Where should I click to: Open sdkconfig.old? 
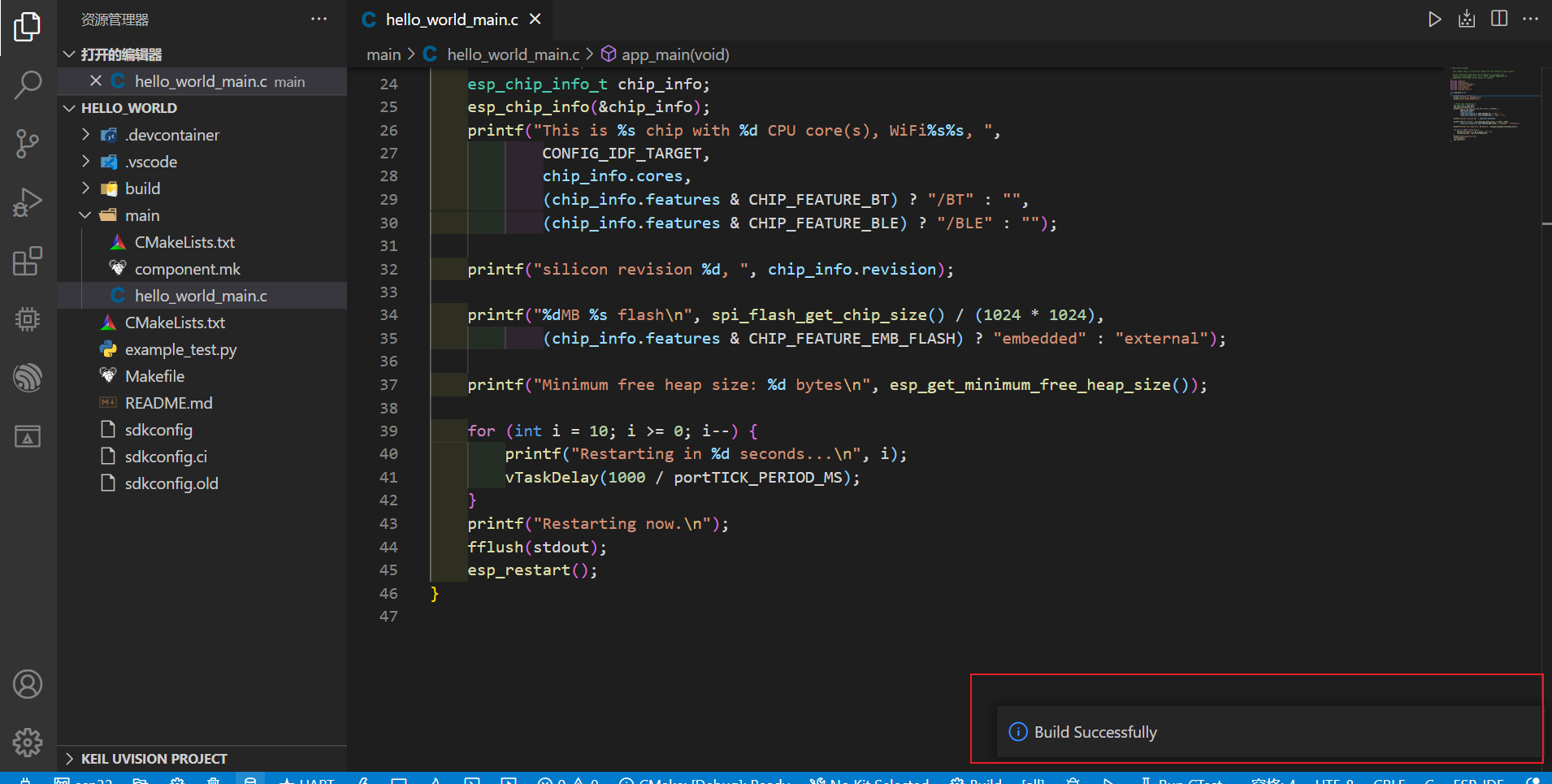click(202, 483)
